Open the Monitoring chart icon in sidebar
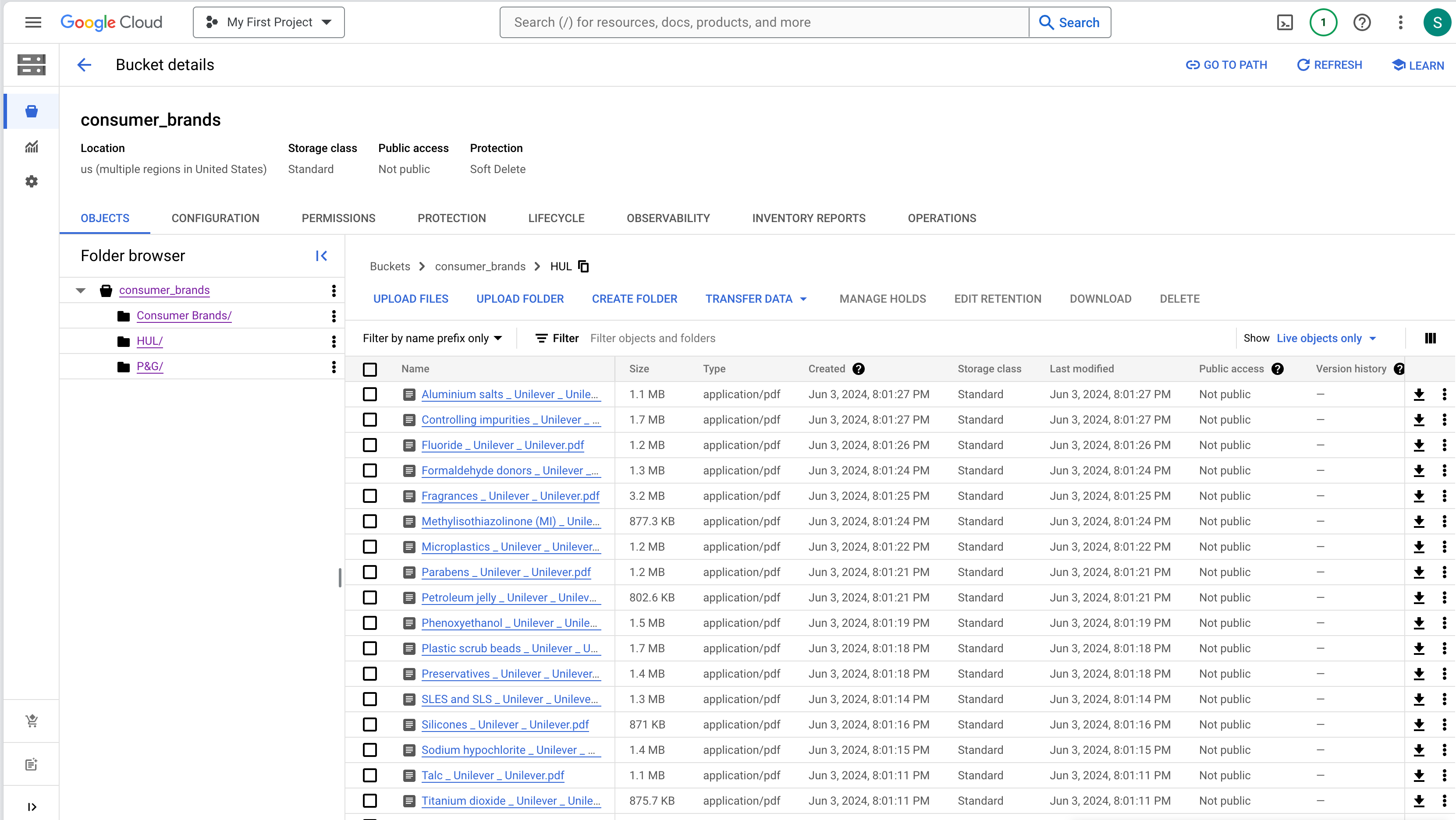The image size is (1456, 820). (x=32, y=147)
